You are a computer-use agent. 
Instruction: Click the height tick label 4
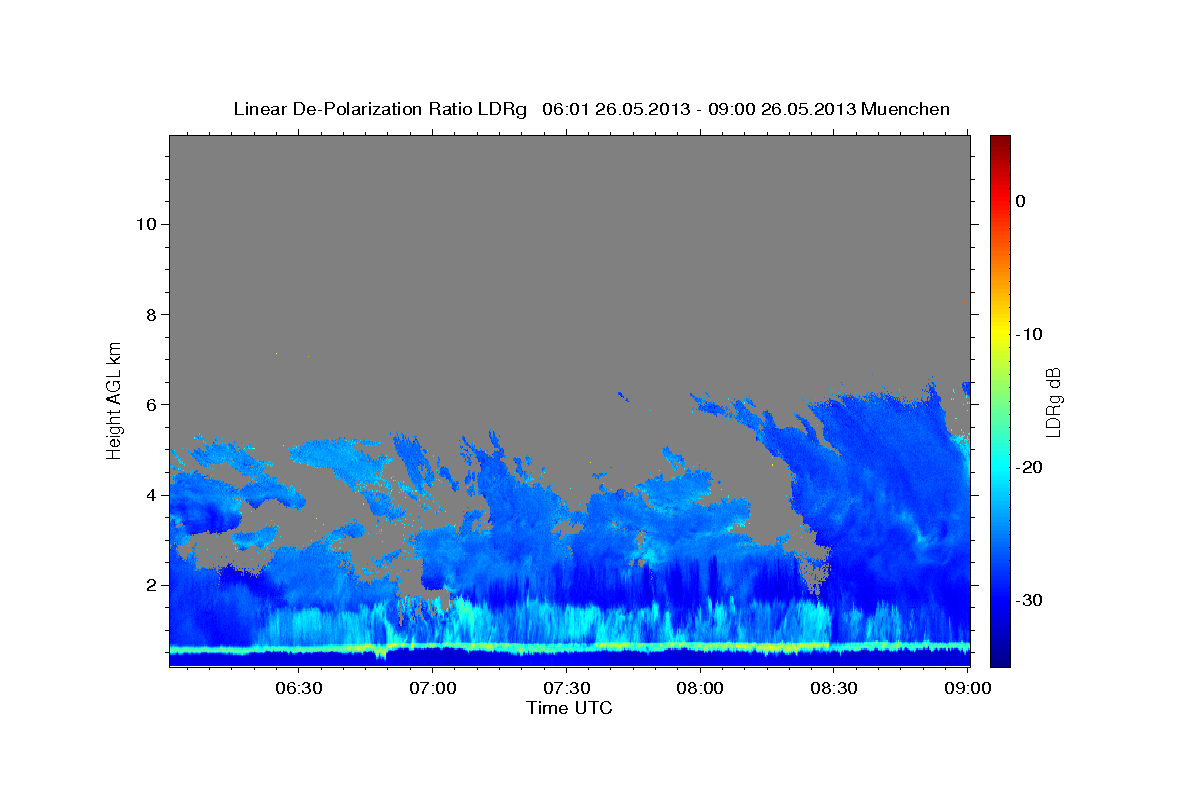150,495
